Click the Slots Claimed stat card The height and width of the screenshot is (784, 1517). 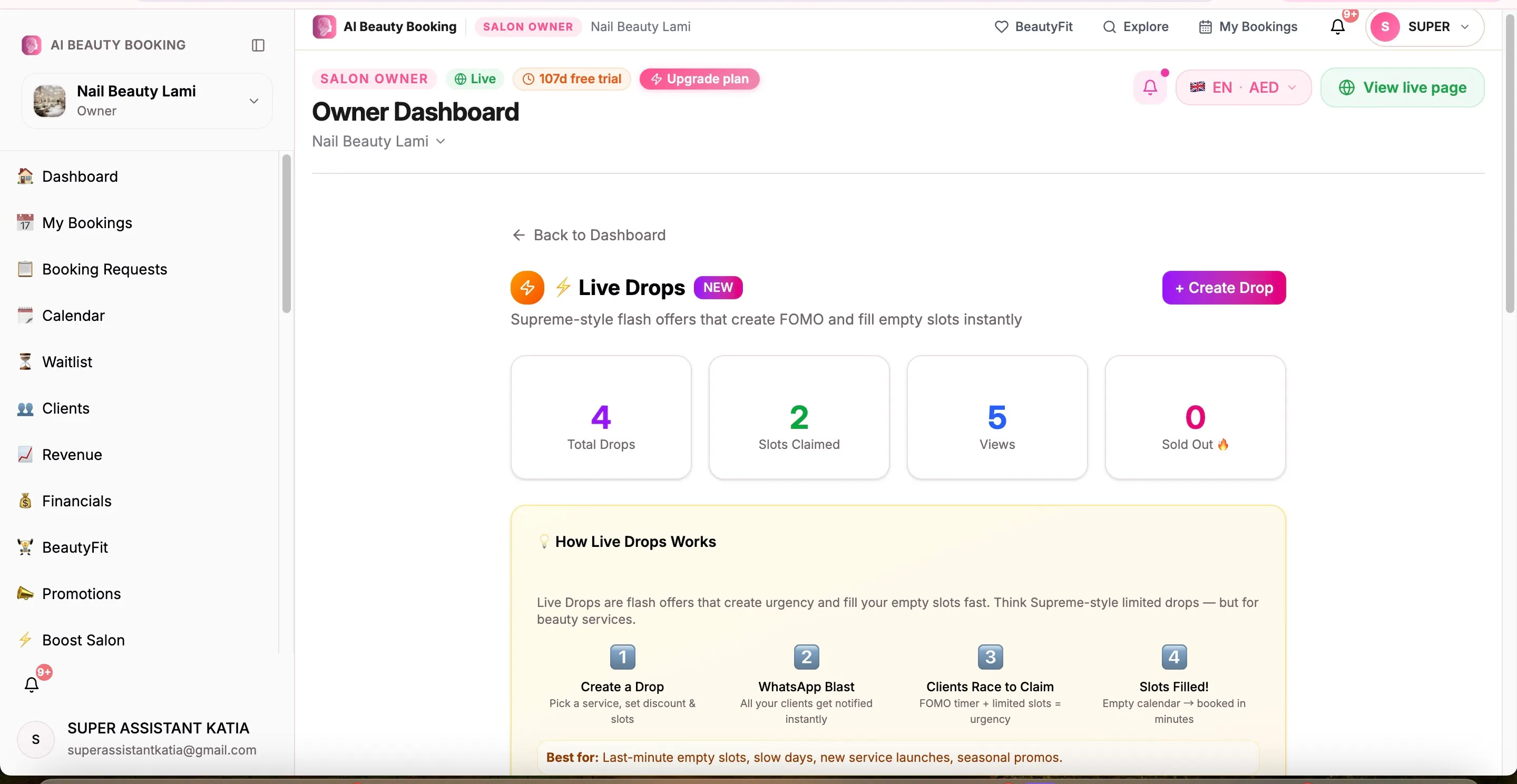point(798,418)
